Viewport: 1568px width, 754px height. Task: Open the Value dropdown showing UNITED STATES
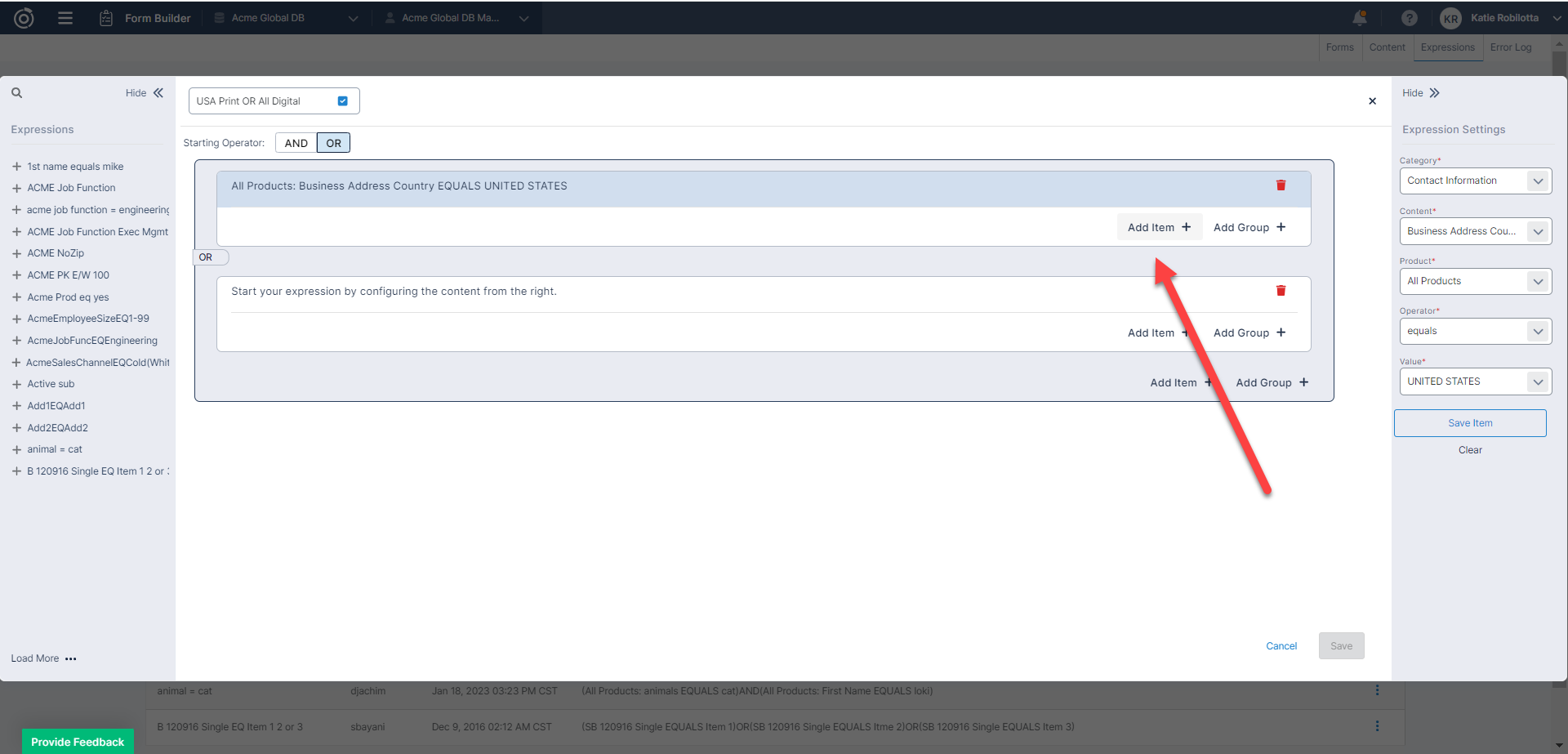click(1475, 381)
